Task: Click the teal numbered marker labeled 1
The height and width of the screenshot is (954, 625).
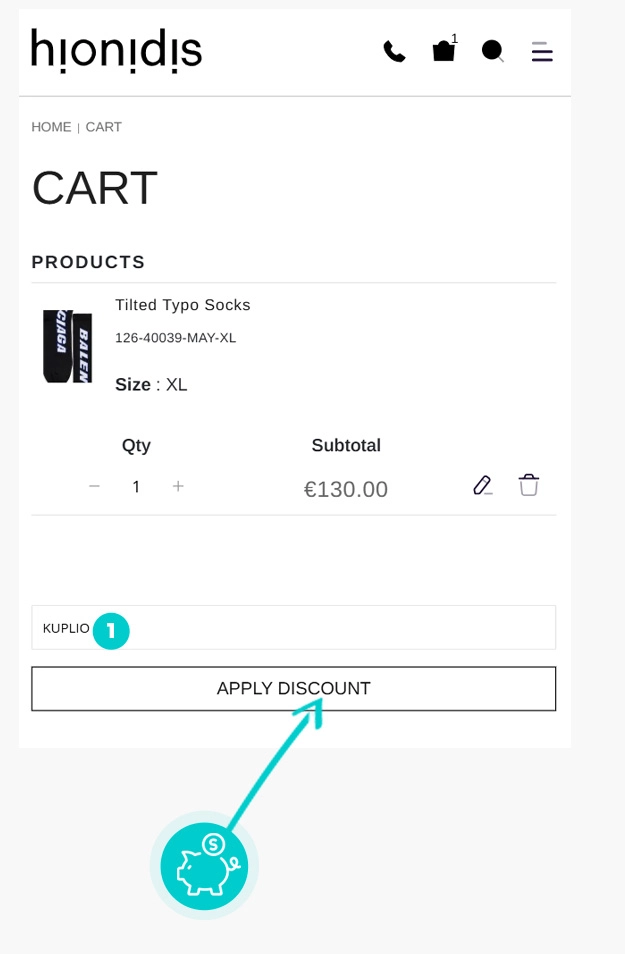Action: tap(110, 632)
